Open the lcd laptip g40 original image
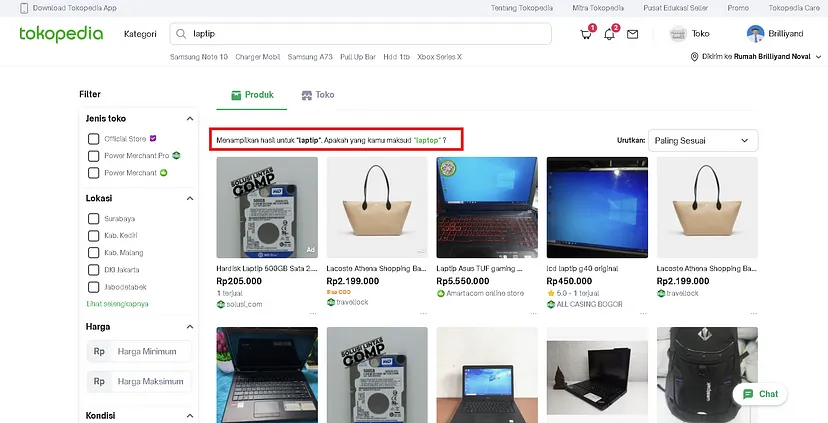This screenshot has width=828, height=423. (597, 208)
